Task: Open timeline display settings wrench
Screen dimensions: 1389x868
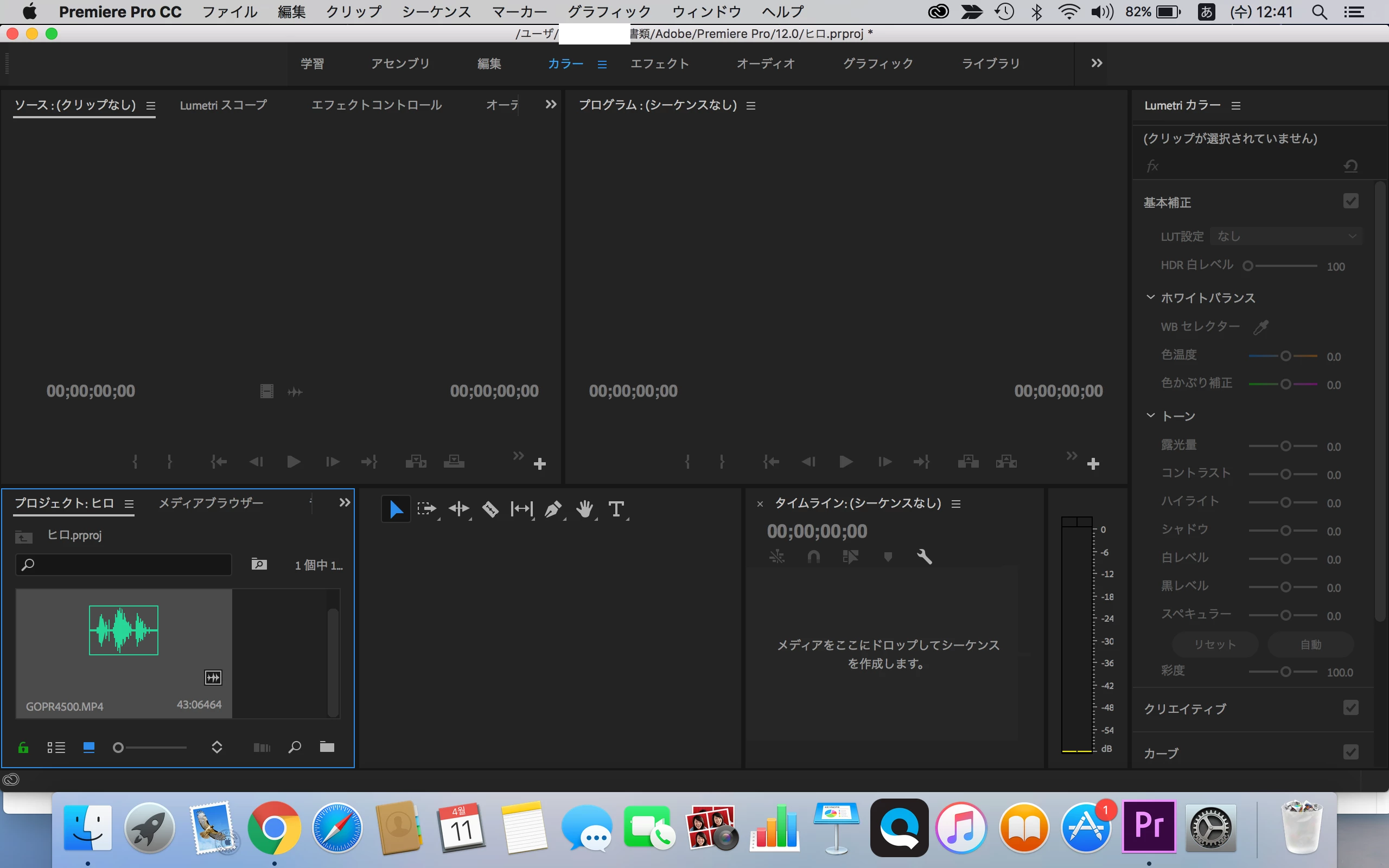Action: 923,556
